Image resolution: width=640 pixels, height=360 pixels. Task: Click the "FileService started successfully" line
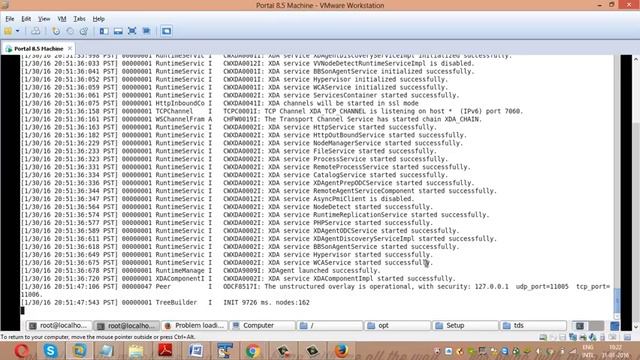point(229,151)
